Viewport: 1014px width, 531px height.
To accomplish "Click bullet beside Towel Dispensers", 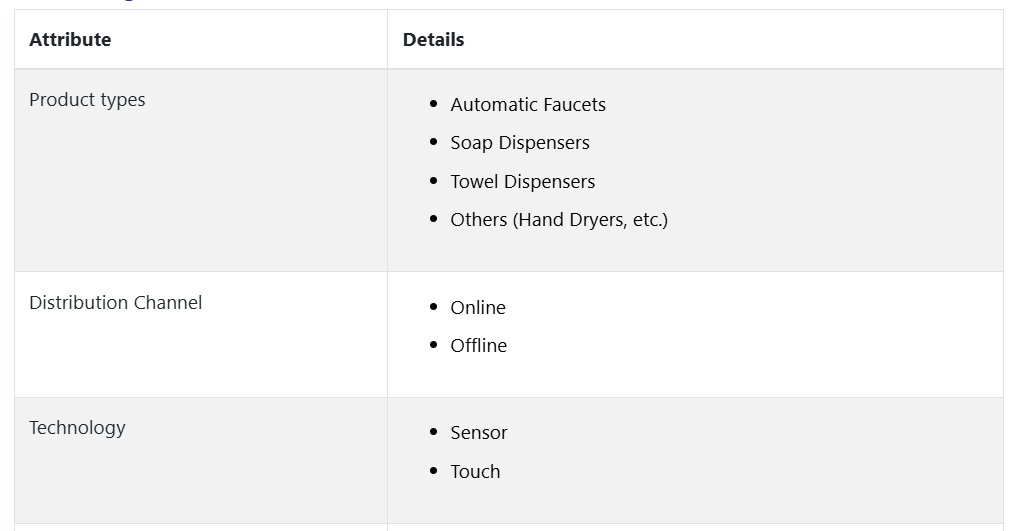I will pos(433,180).
